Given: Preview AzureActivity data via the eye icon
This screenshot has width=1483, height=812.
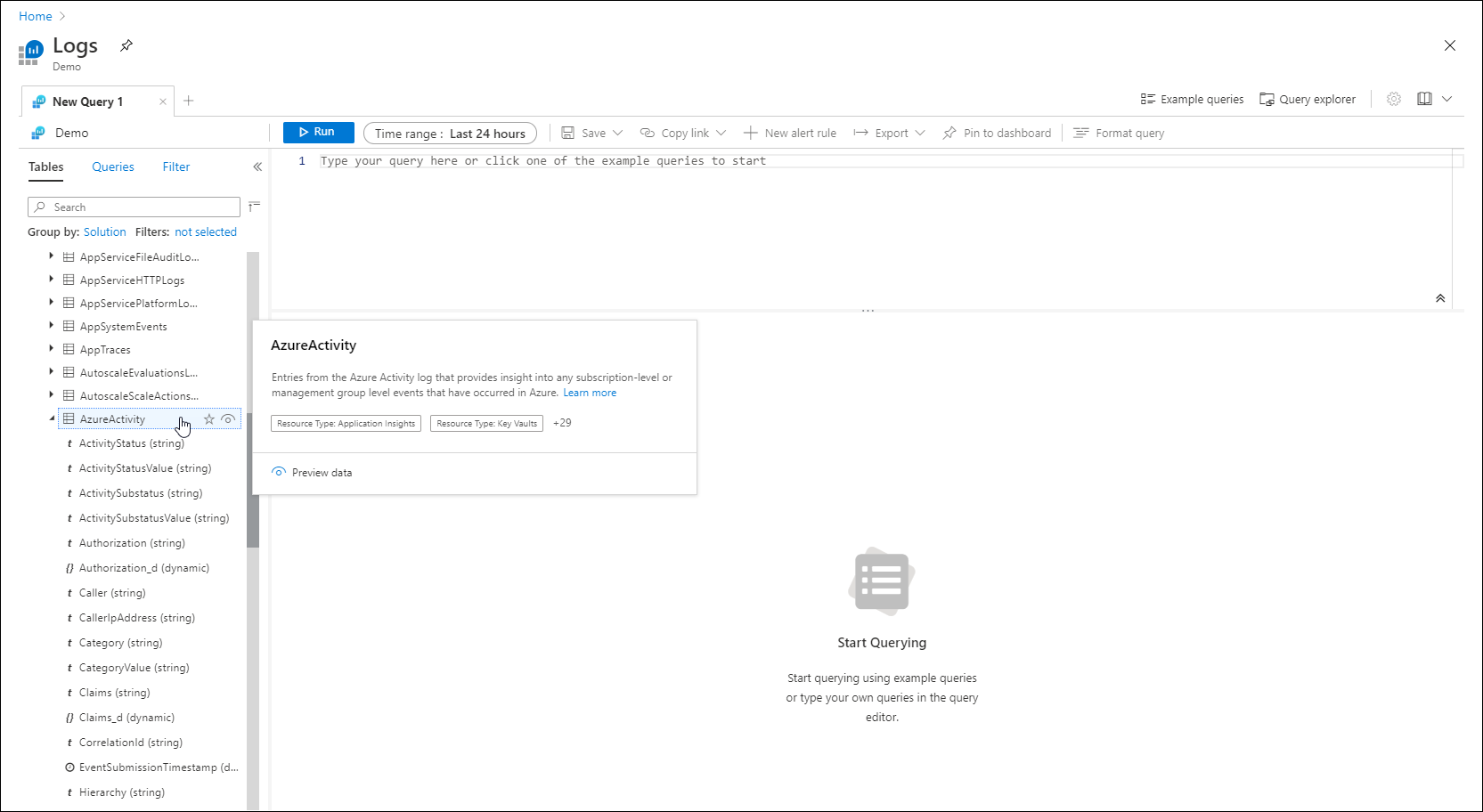Looking at the screenshot, I should [x=228, y=418].
